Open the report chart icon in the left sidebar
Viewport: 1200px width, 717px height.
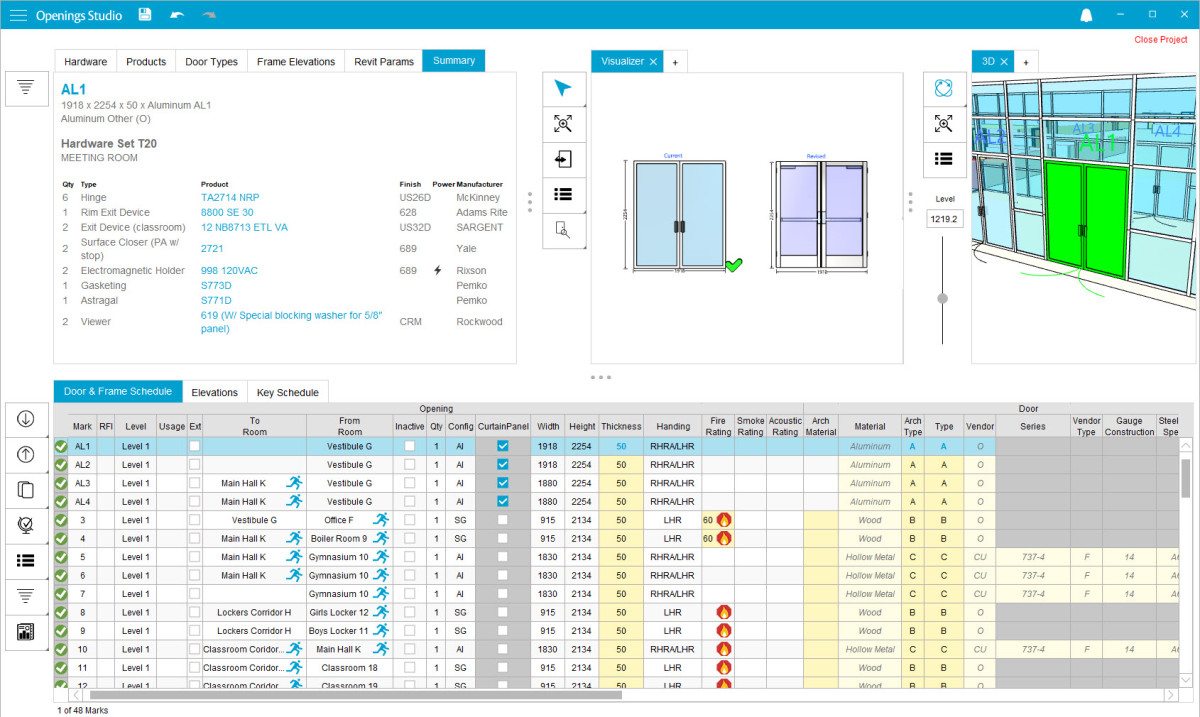26,630
